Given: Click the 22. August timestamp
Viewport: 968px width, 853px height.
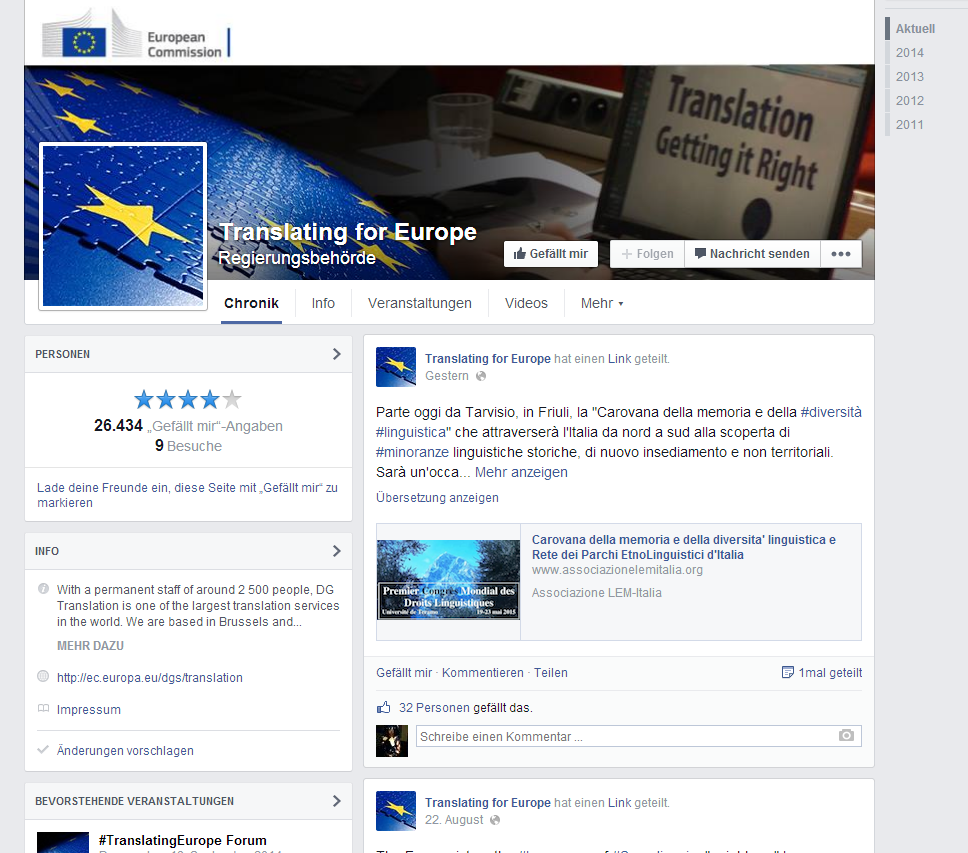Looking at the screenshot, I should point(454,820).
